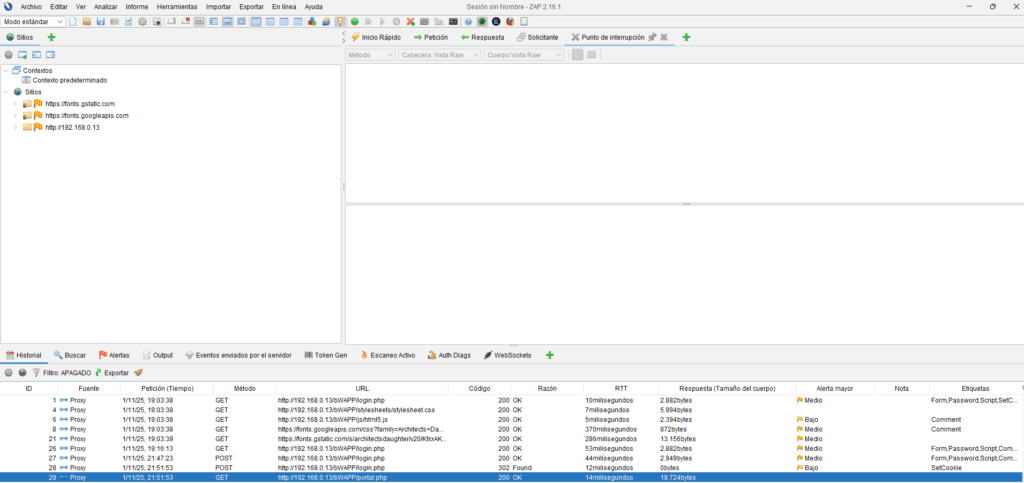
Task: Open the Cabecera: Vista Raw dropdown
Action: click(x=438, y=55)
